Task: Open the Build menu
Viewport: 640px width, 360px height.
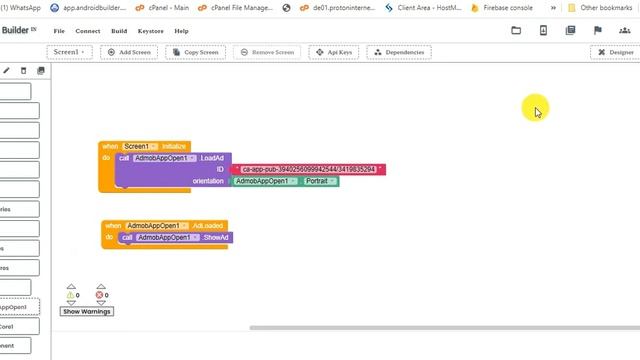Action: click(x=119, y=31)
